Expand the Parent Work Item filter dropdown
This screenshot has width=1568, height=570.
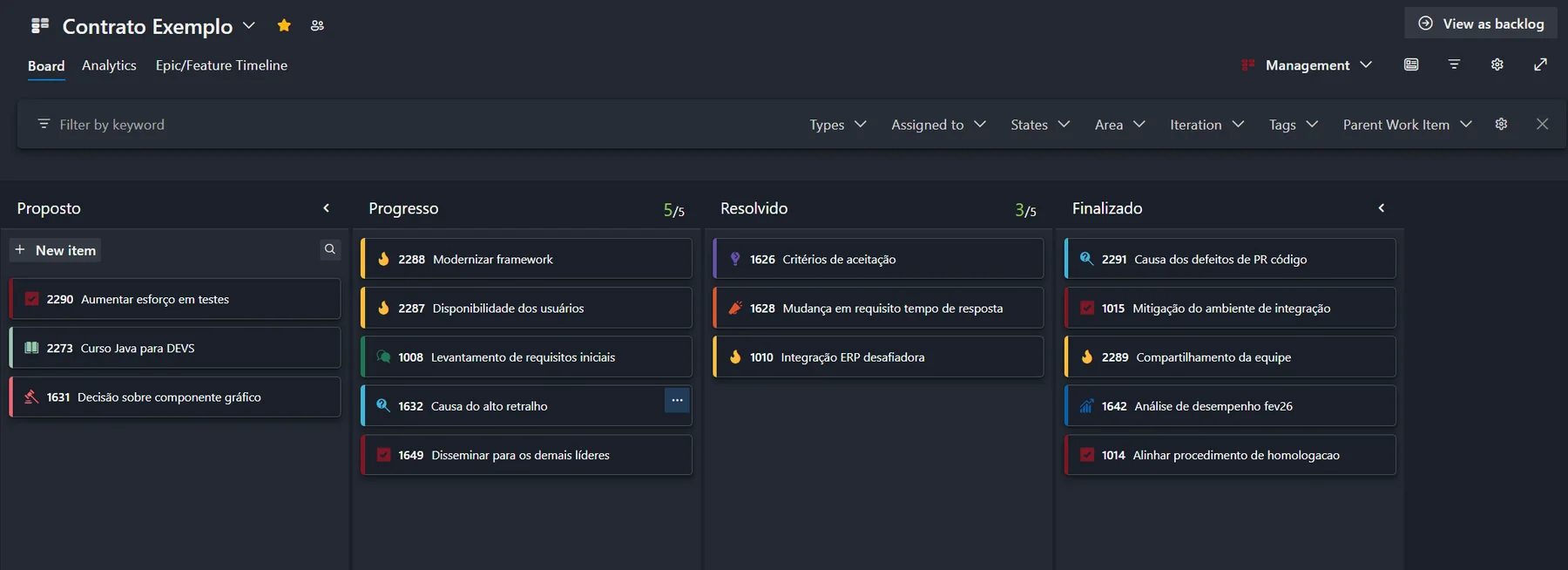(x=1407, y=125)
